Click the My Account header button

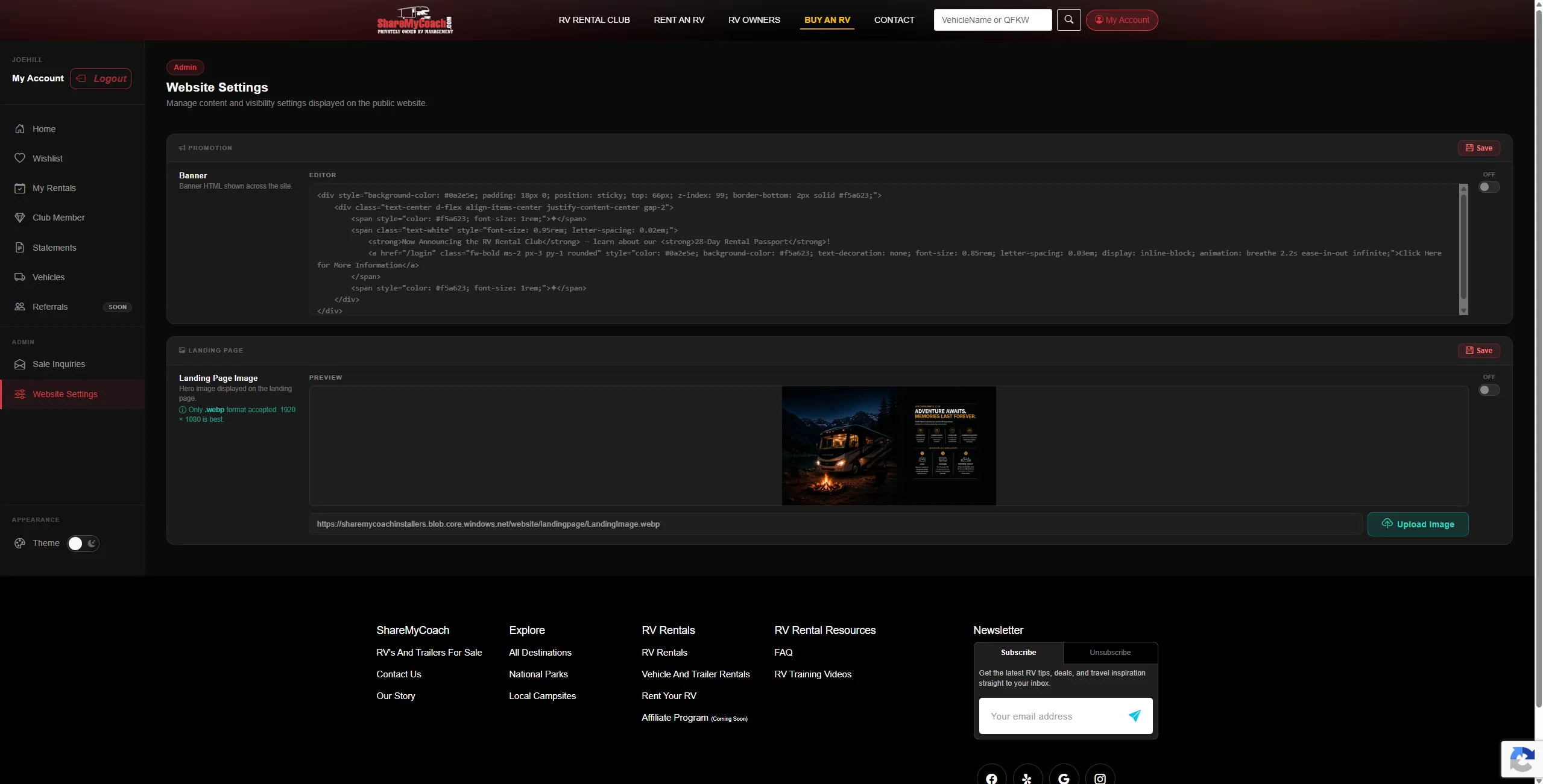click(1122, 20)
